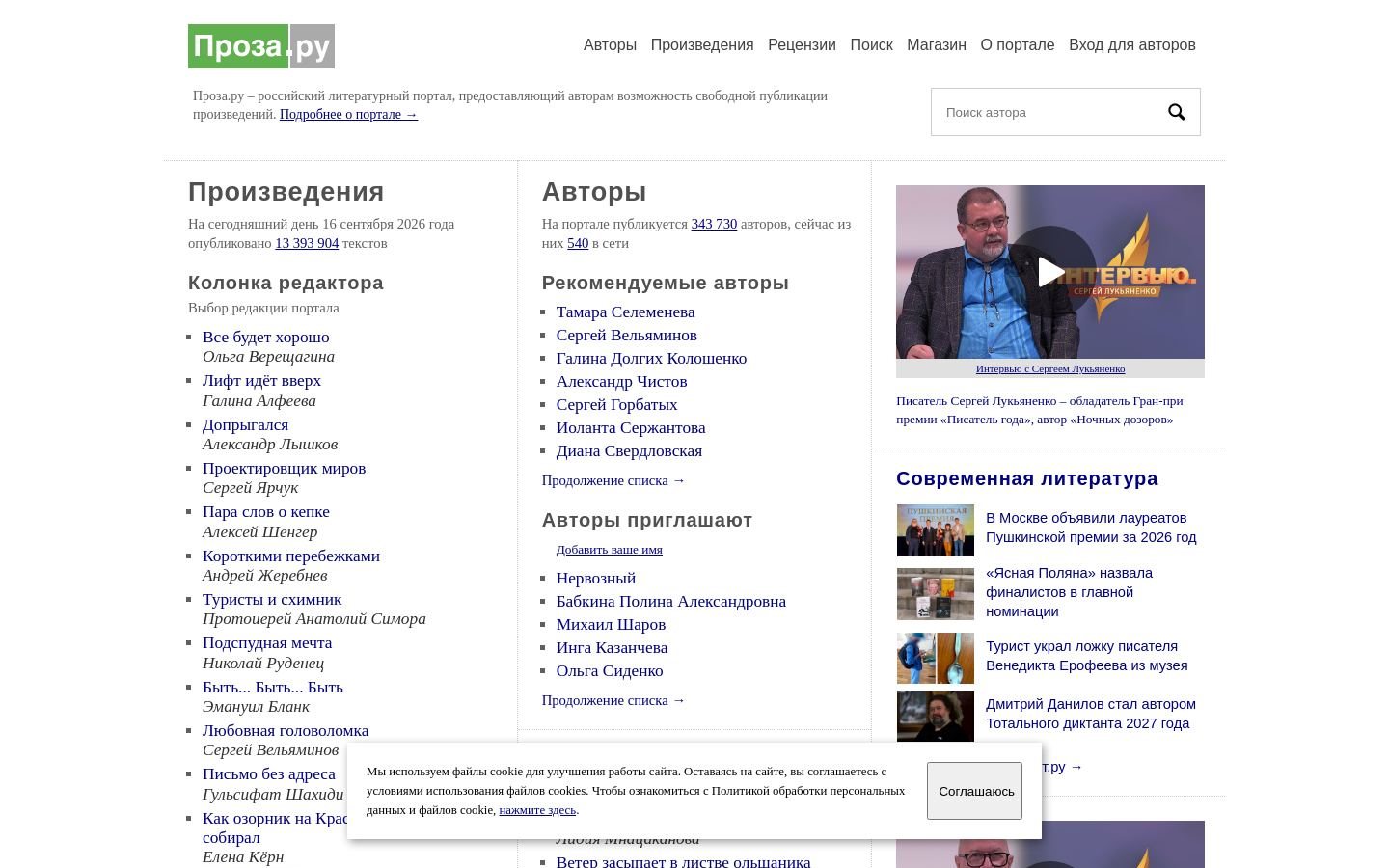Open author Диана Свердловская
Image resolution: width=1389 pixels, height=868 pixels.
[x=629, y=450]
